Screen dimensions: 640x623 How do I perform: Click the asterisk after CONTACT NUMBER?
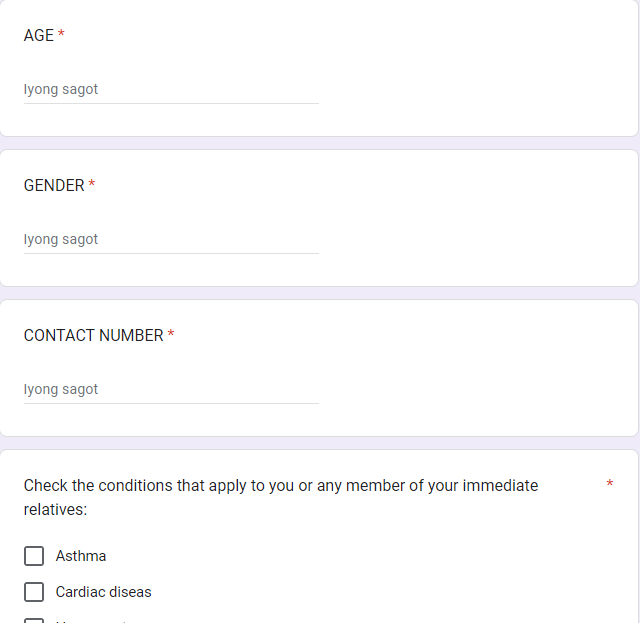(171, 335)
